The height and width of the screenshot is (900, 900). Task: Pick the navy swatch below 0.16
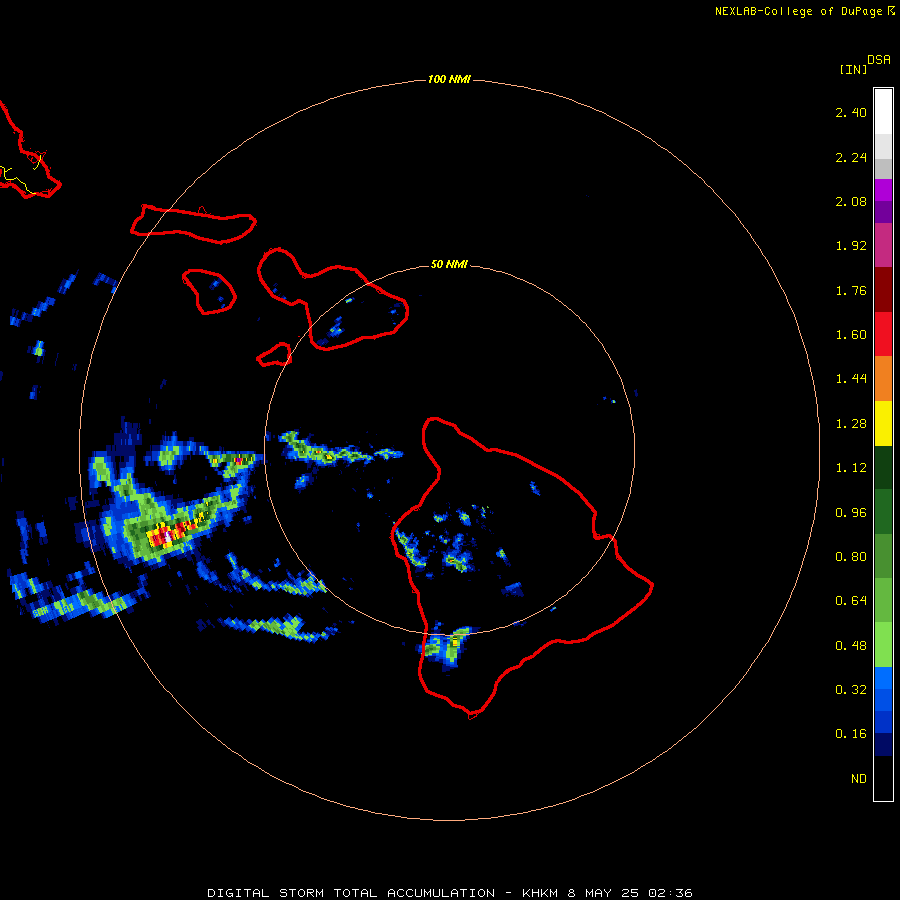pyautogui.click(x=883, y=745)
